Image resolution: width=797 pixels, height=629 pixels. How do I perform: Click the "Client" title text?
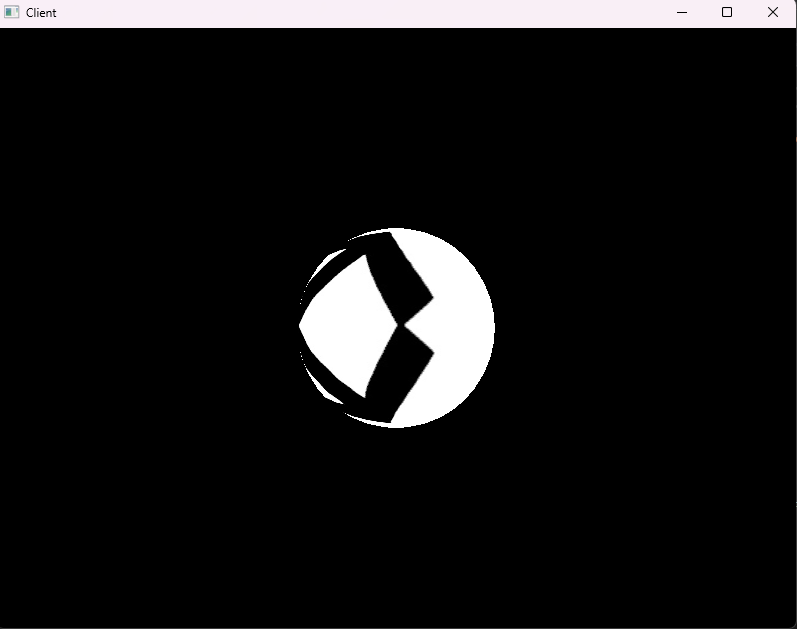[x=41, y=13]
